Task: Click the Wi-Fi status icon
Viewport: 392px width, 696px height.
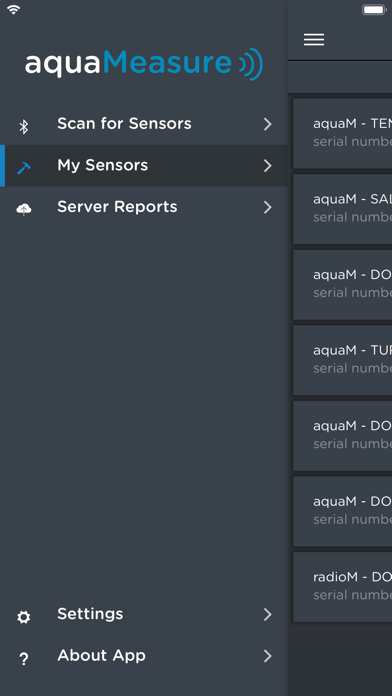Action: pos(14,9)
